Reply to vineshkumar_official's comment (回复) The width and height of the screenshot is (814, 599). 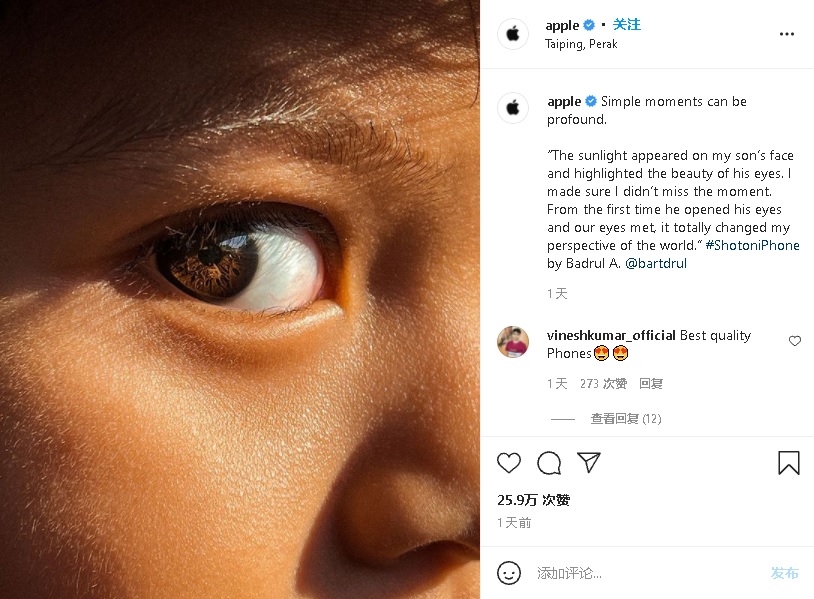(651, 384)
